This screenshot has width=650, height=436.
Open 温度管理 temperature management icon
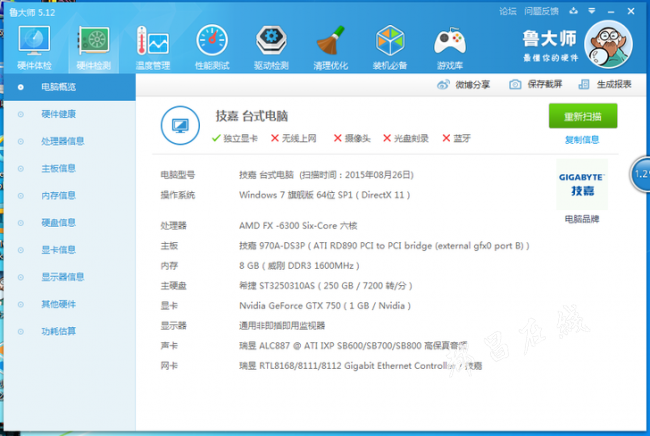pyautogui.click(x=153, y=47)
